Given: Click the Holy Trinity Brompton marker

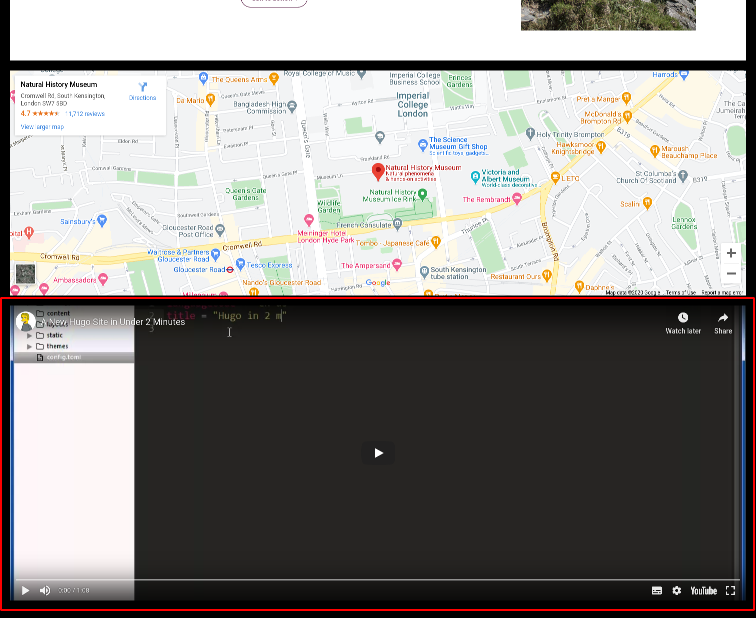Looking at the screenshot, I should [530, 133].
